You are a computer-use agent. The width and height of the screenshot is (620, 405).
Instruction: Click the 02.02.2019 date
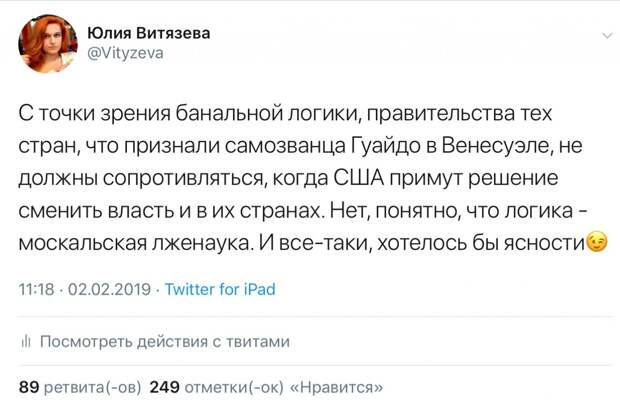110,290
